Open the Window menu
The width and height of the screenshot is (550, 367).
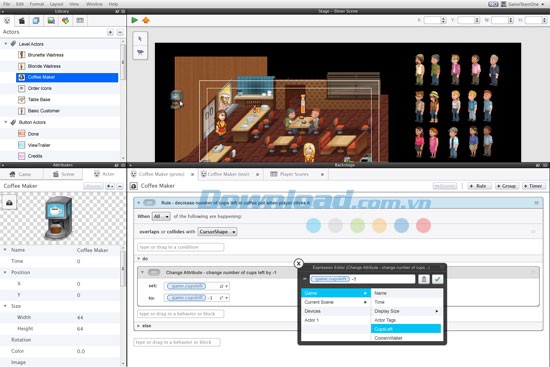(94, 4)
